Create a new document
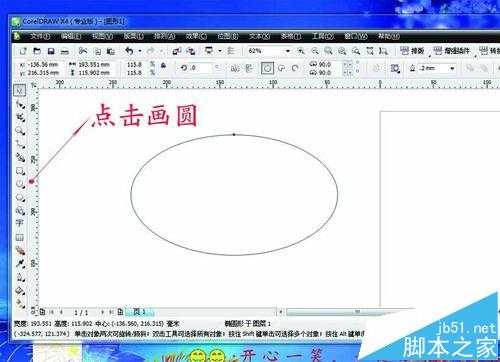Screen dimensions: 500x362 coord(23,51)
